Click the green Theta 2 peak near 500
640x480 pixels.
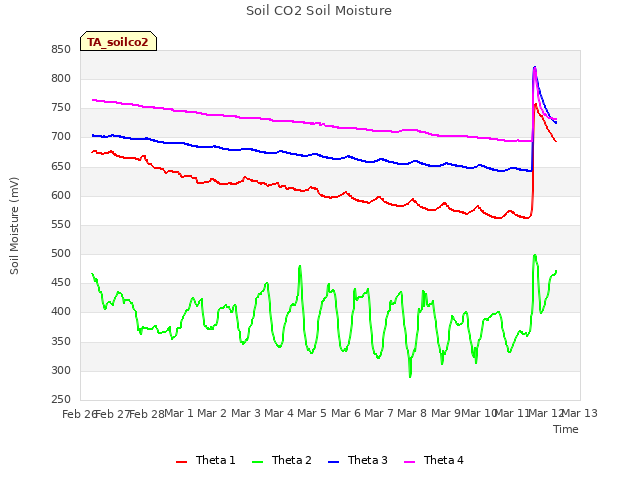[x=535, y=256]
